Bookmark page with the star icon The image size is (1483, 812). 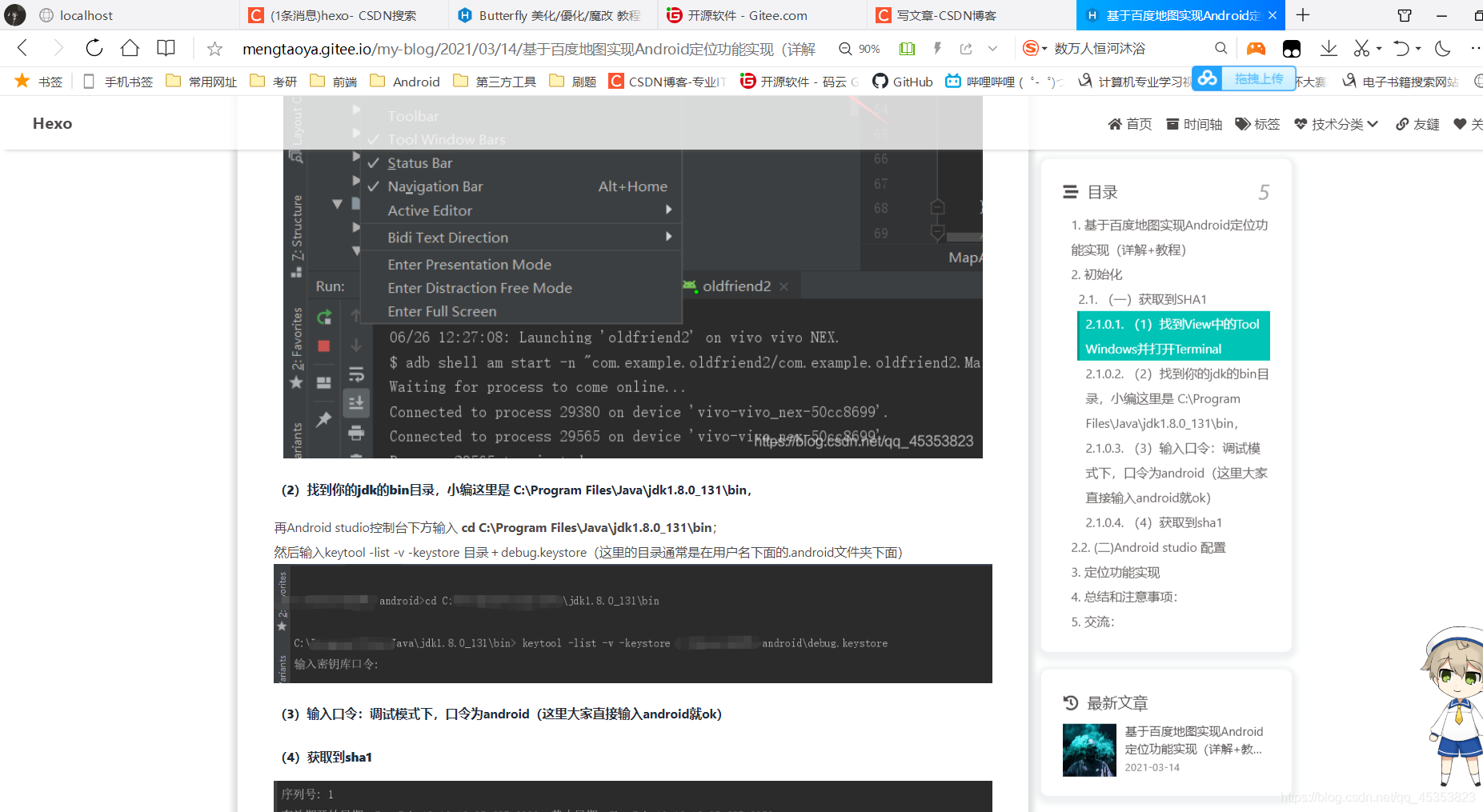pos(214,49)
